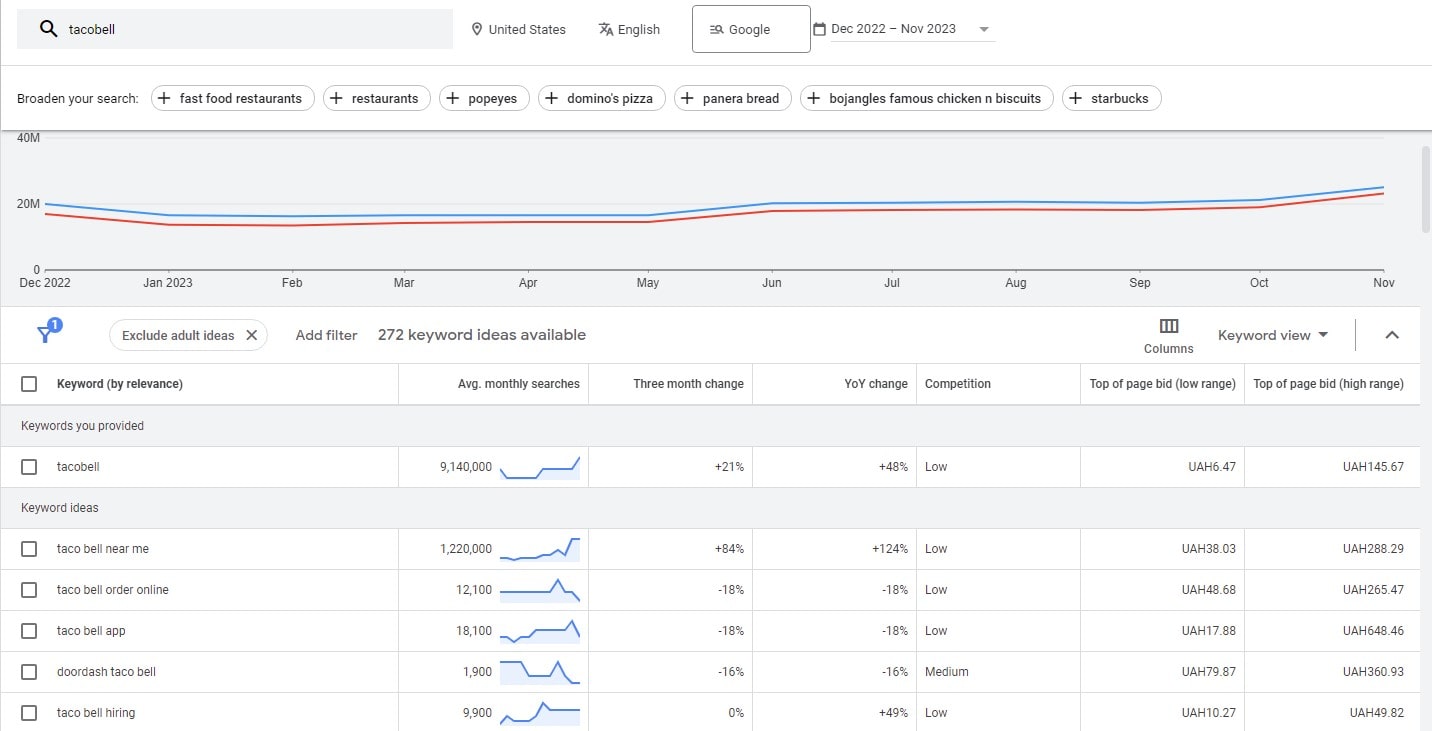The width and height of the screenshot is (1432, 731).
Task: Click the 272 keyword ideas available text
Action: [x=482, y=335]
